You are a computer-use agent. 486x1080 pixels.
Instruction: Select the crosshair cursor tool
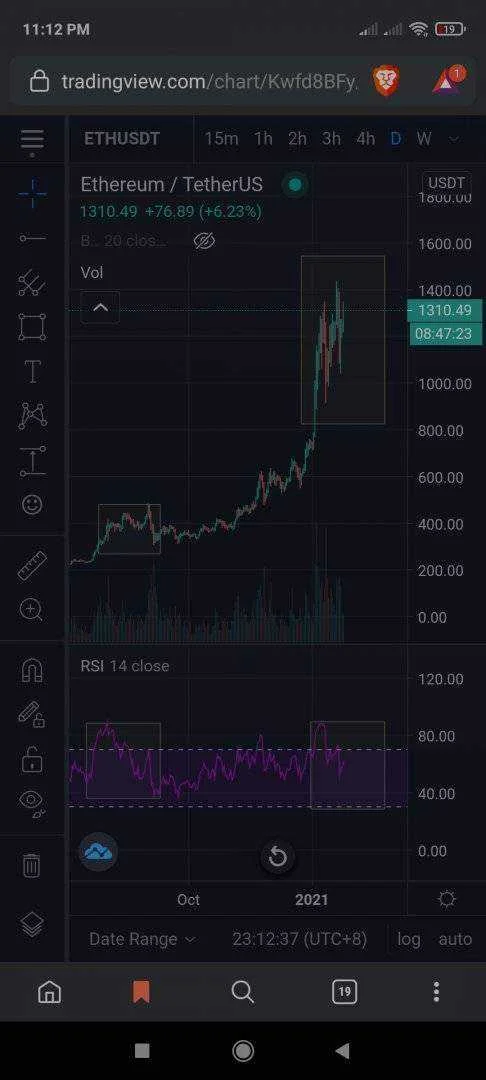click(x=32, y=194)
